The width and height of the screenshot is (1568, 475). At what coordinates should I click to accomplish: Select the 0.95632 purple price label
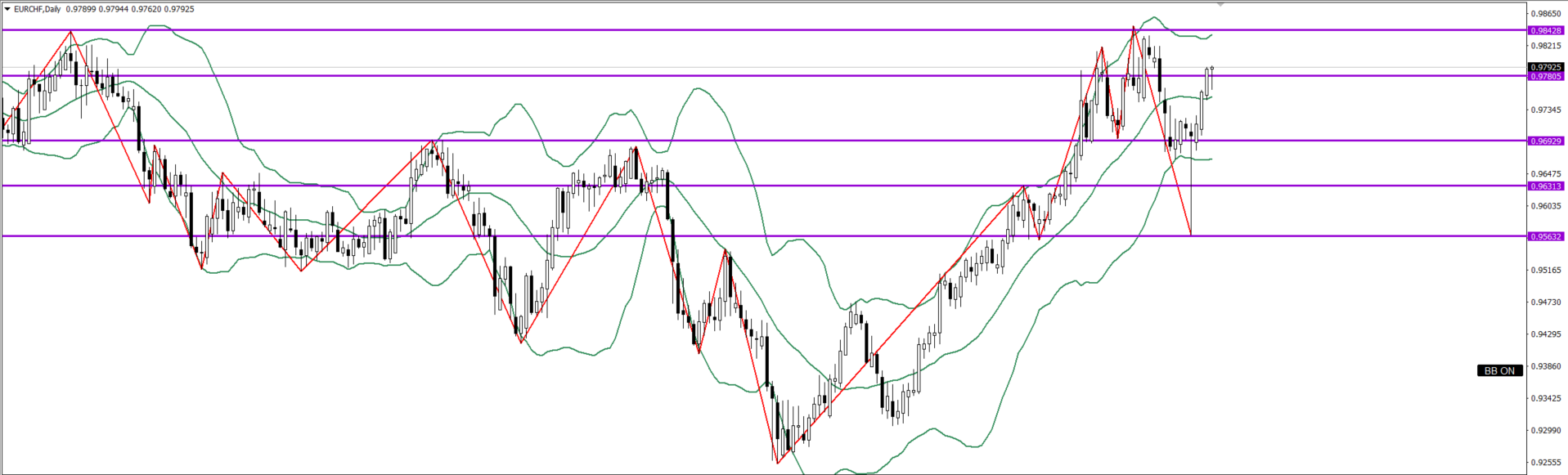pos(1545,236)
